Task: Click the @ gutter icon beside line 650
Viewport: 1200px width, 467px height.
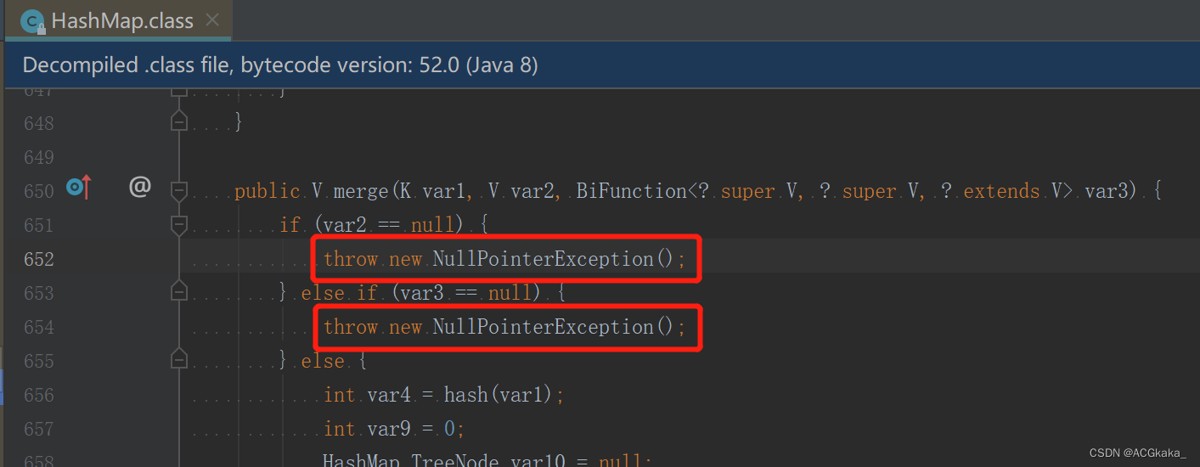Action: tap(140, 187)
